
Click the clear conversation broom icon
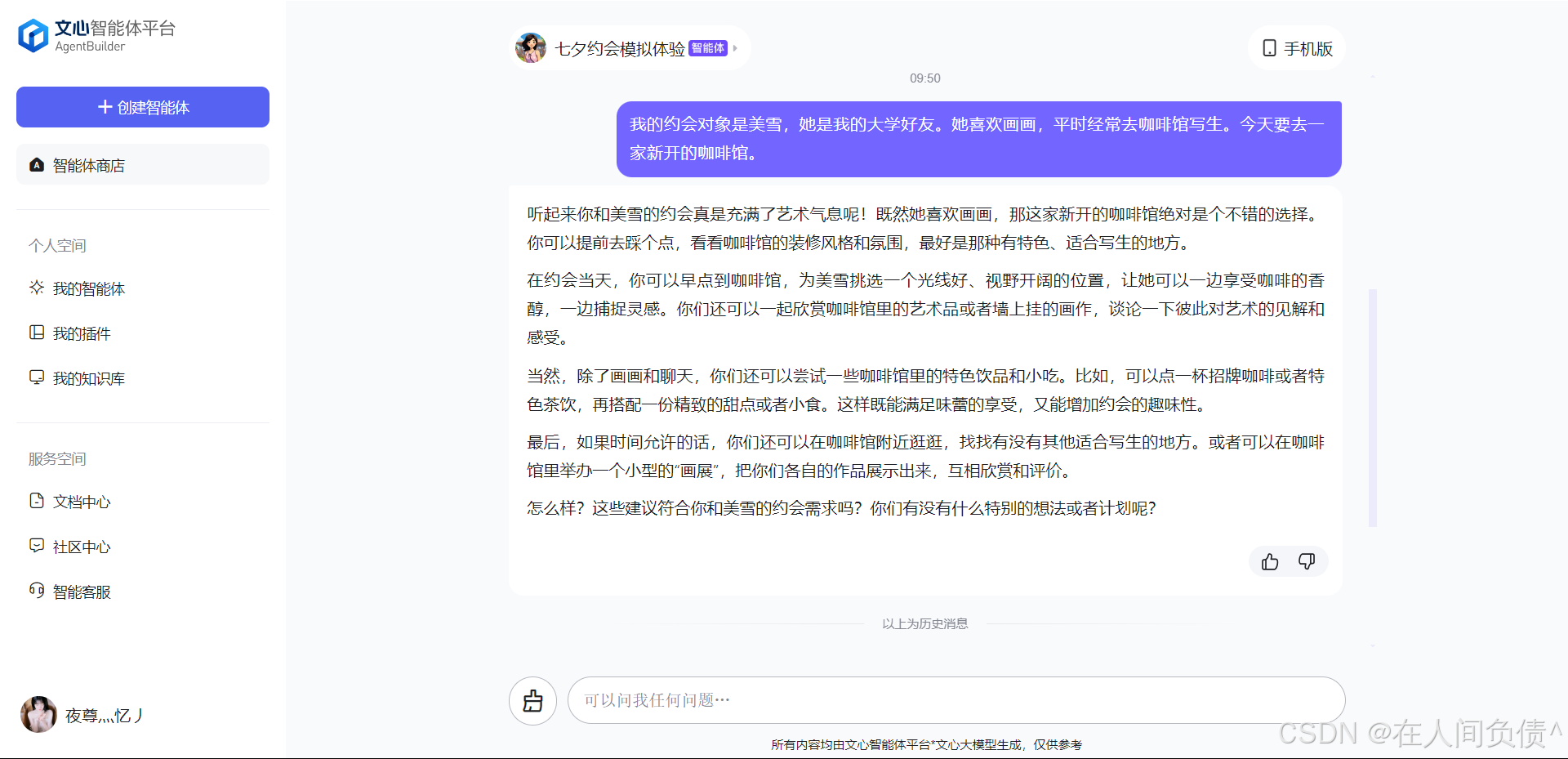point(532,700)
